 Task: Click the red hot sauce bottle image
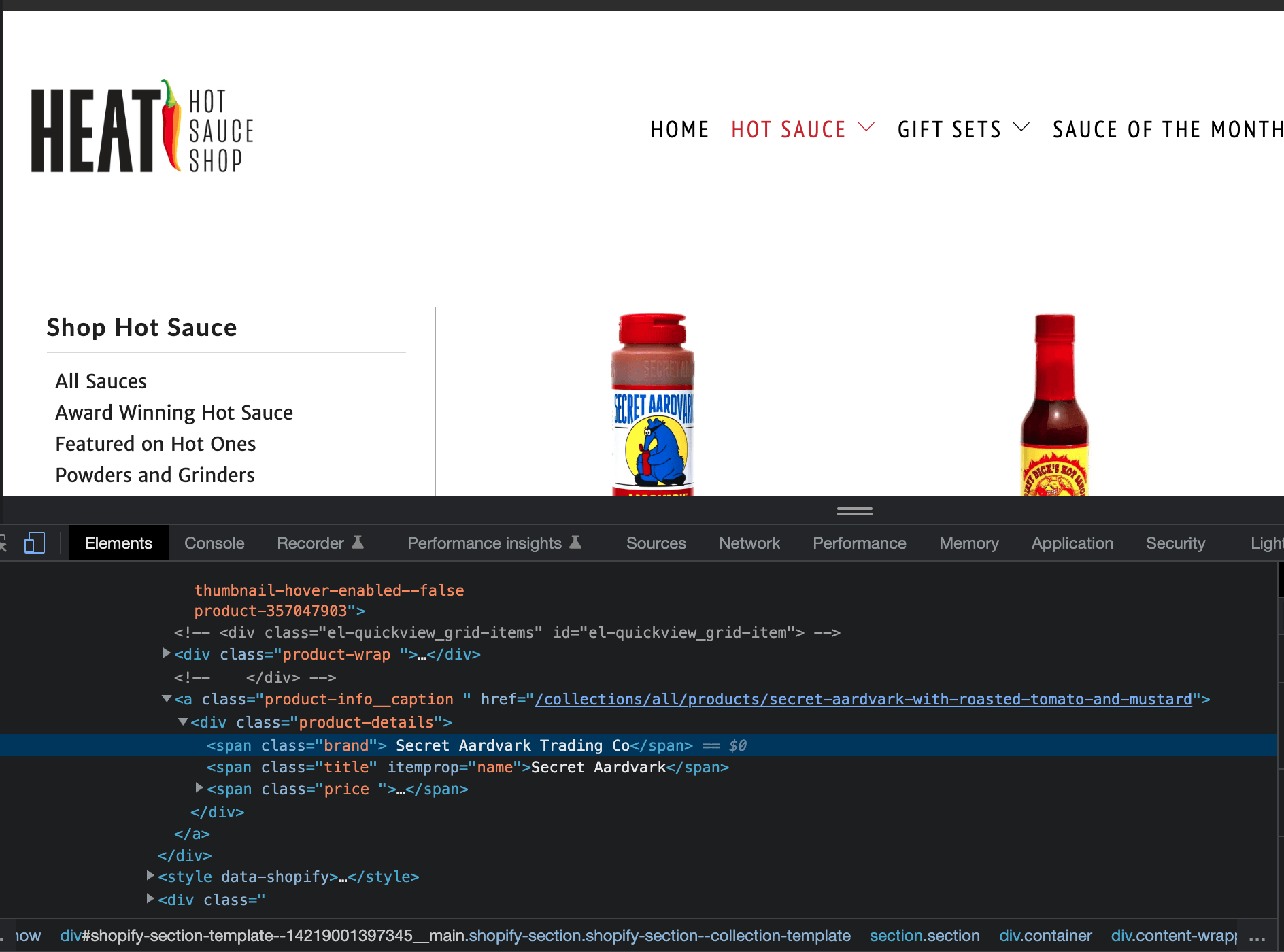click(x=1054, y=405)
